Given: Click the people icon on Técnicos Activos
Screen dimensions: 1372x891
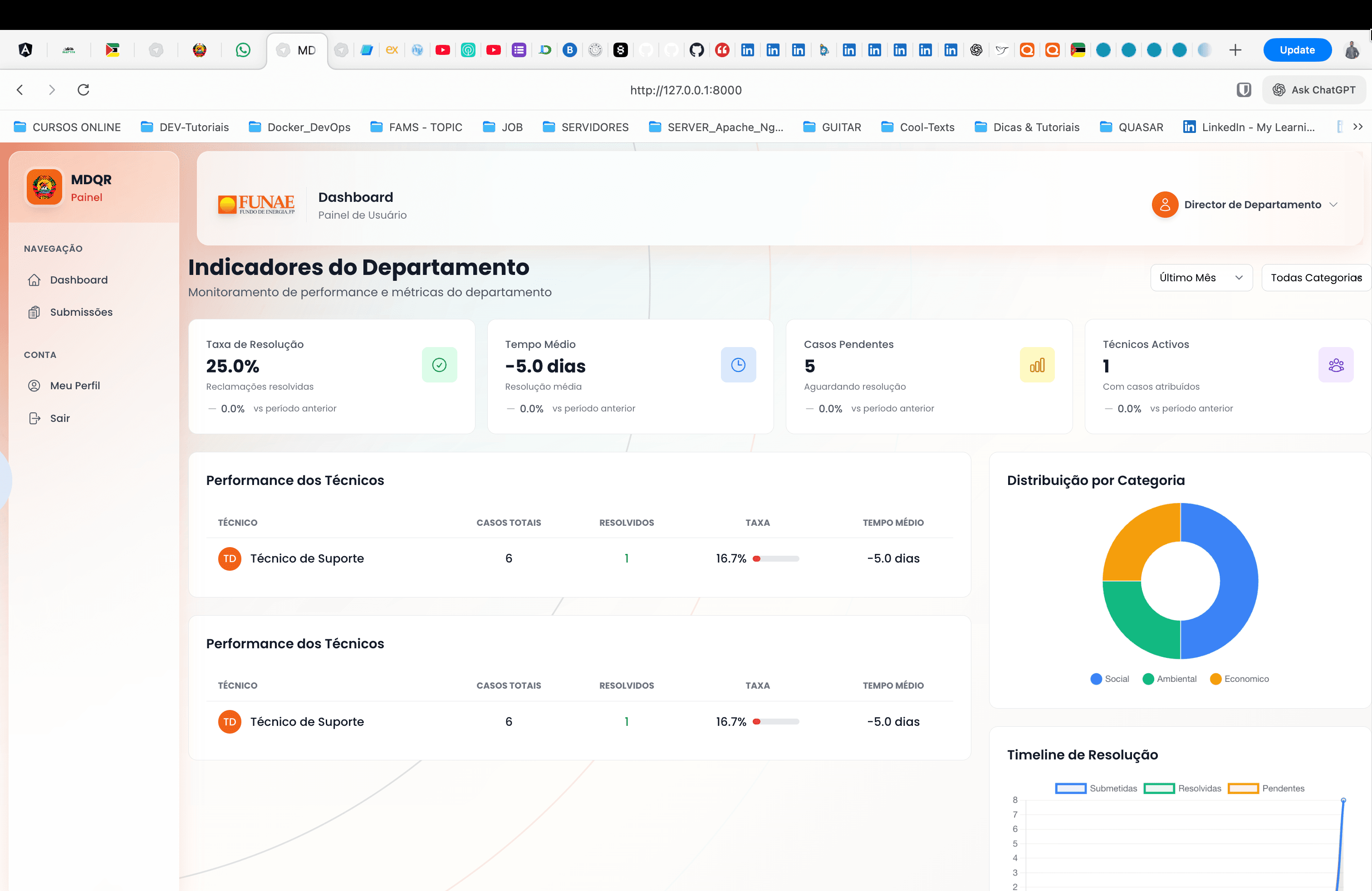Looking at the screenshot, I should (x=1336, y=365).
